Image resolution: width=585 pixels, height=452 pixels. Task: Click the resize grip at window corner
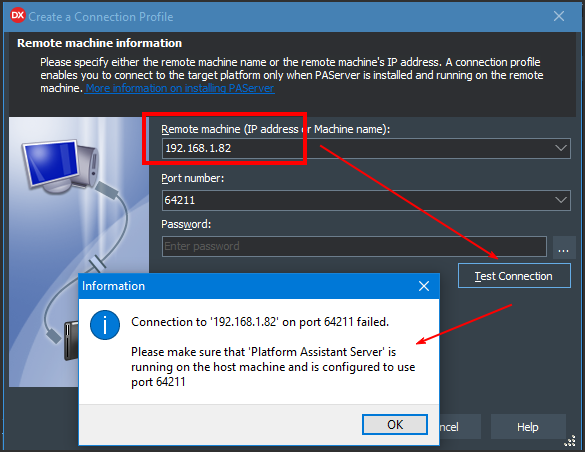coord(570,441)
